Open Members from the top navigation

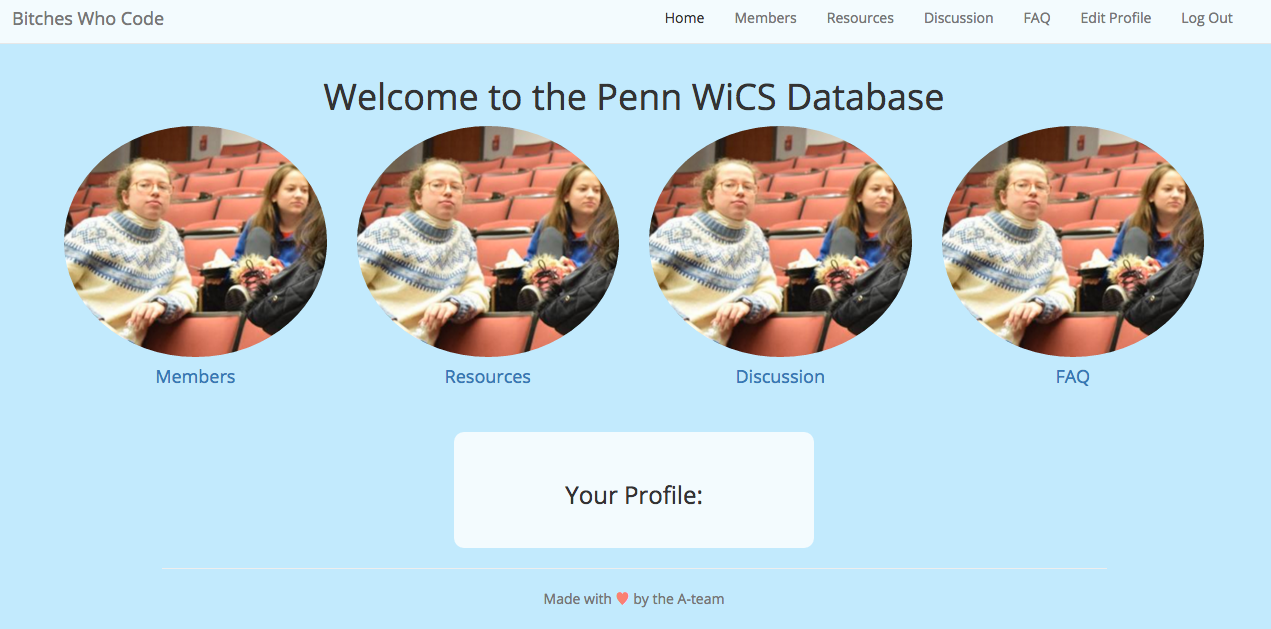tap(765, 18)
